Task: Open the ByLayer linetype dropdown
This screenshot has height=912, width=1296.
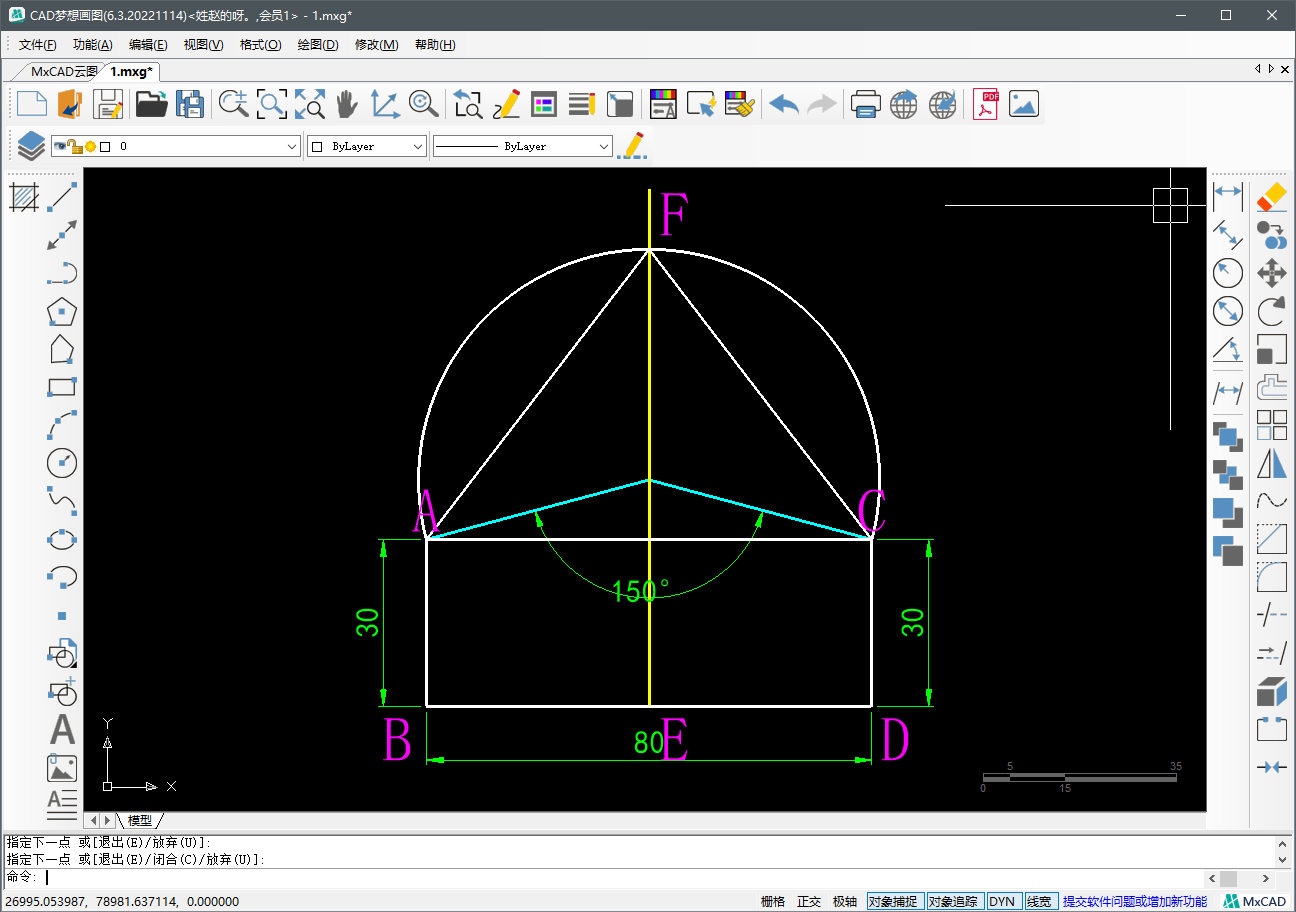Action: click(522, 146)
